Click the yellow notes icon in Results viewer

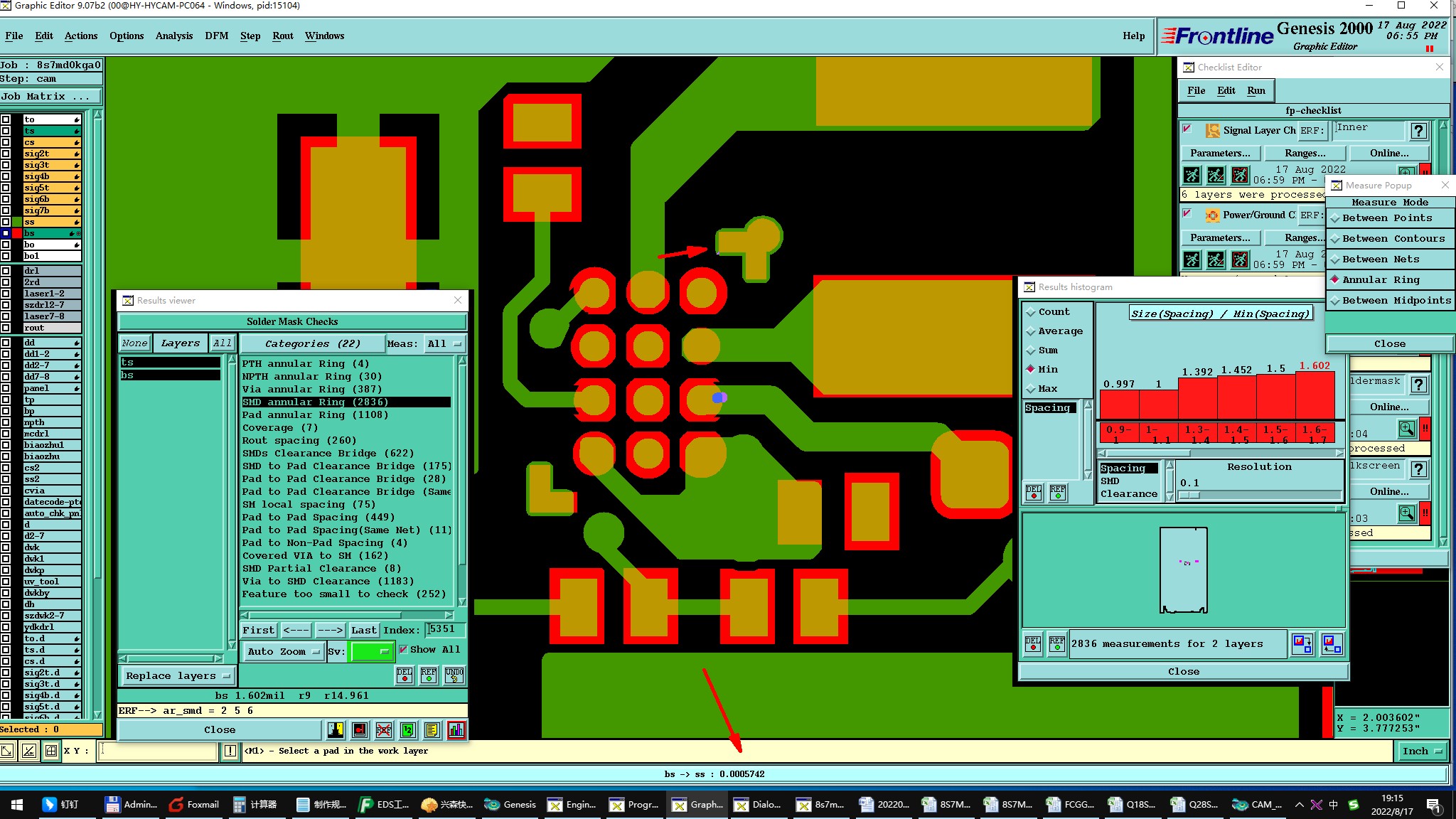pyautogui.click(x=432, y=729)
